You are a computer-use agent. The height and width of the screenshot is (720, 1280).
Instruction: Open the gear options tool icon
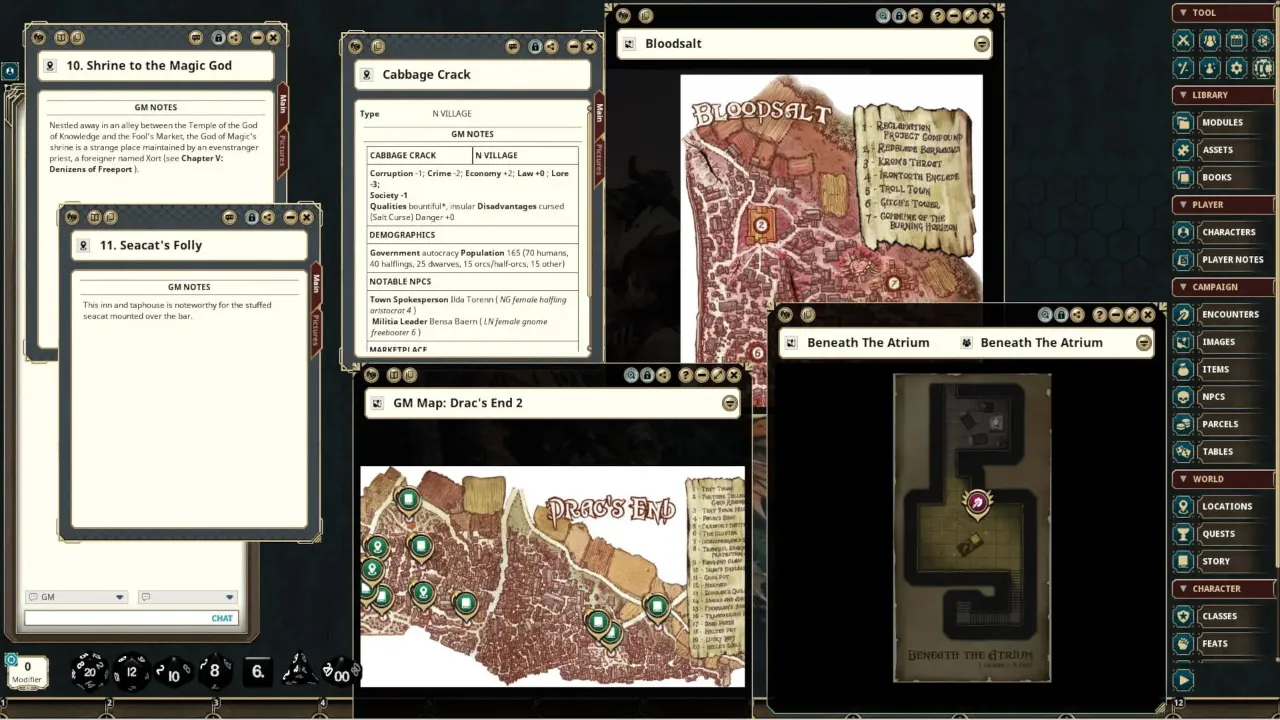tap(1237, 68)
